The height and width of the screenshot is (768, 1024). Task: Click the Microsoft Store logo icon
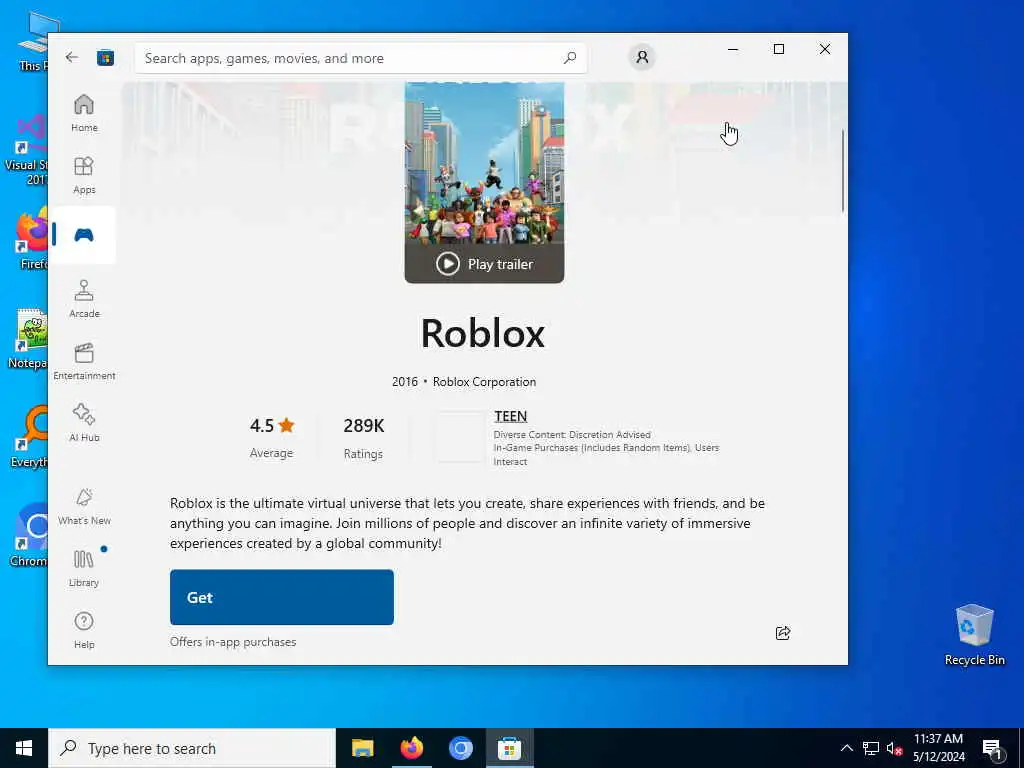tap(105, 57)
